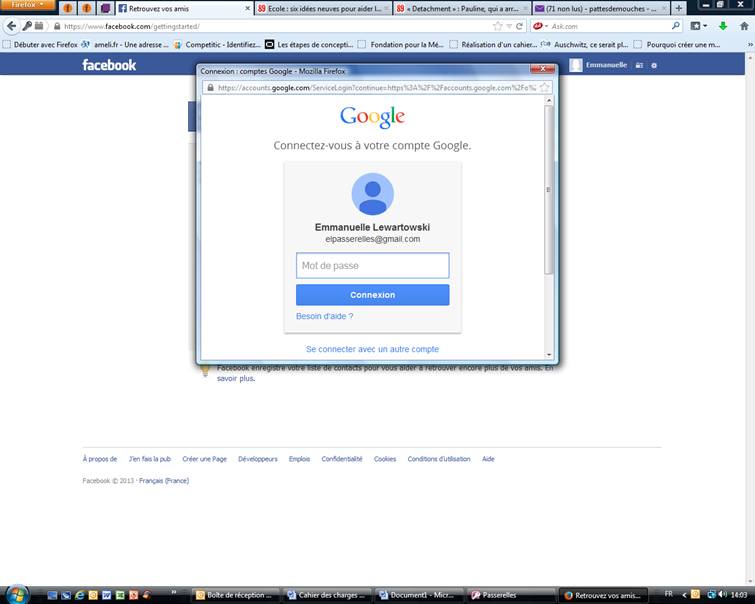Viewport: 755px width, 604px height.
Task: Launch Internet Explorer from quick launch
Action: pyautogui.click(x=79, y=595)
